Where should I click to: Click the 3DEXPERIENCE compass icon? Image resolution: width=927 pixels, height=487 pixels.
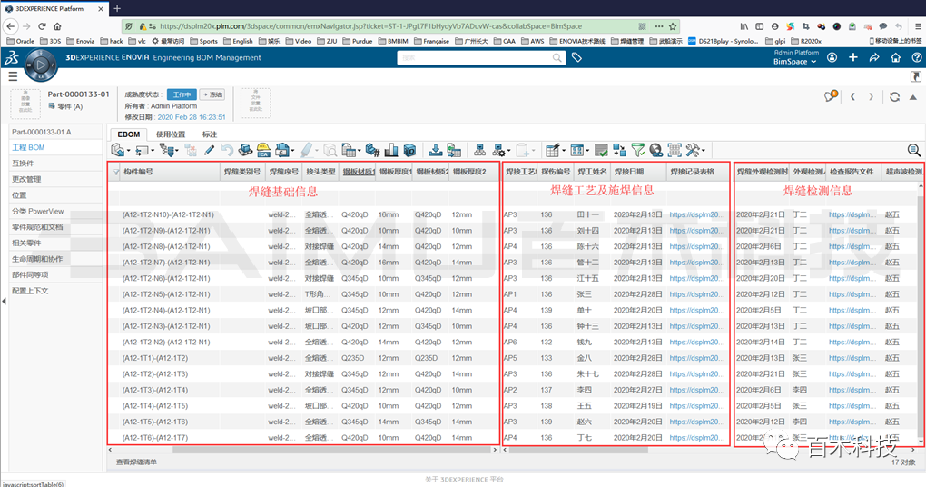[40, 63]
